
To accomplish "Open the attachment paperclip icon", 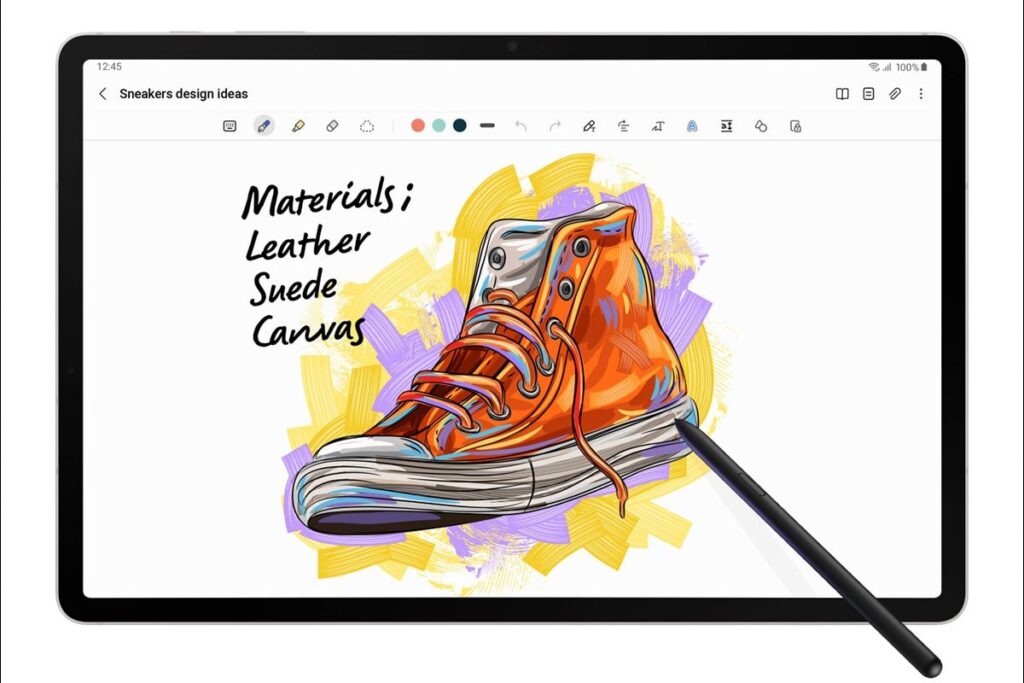I will click(893, 93).
